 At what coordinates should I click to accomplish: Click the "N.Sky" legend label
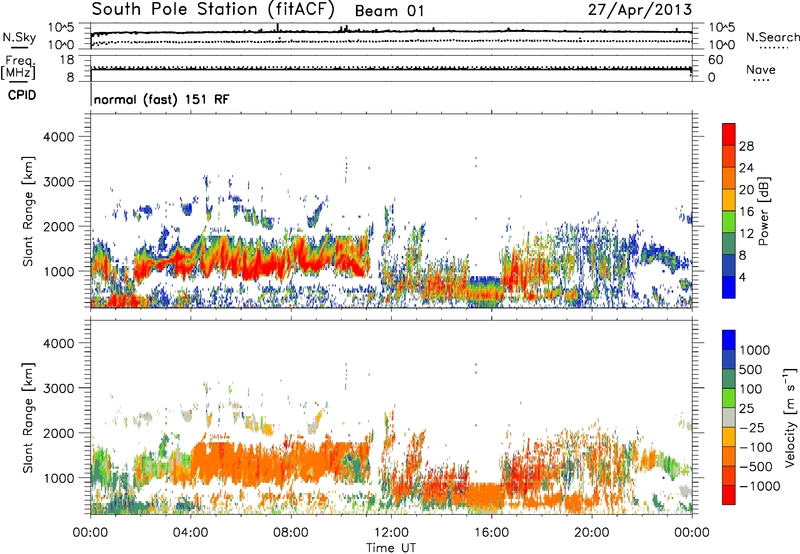point(19,37)
